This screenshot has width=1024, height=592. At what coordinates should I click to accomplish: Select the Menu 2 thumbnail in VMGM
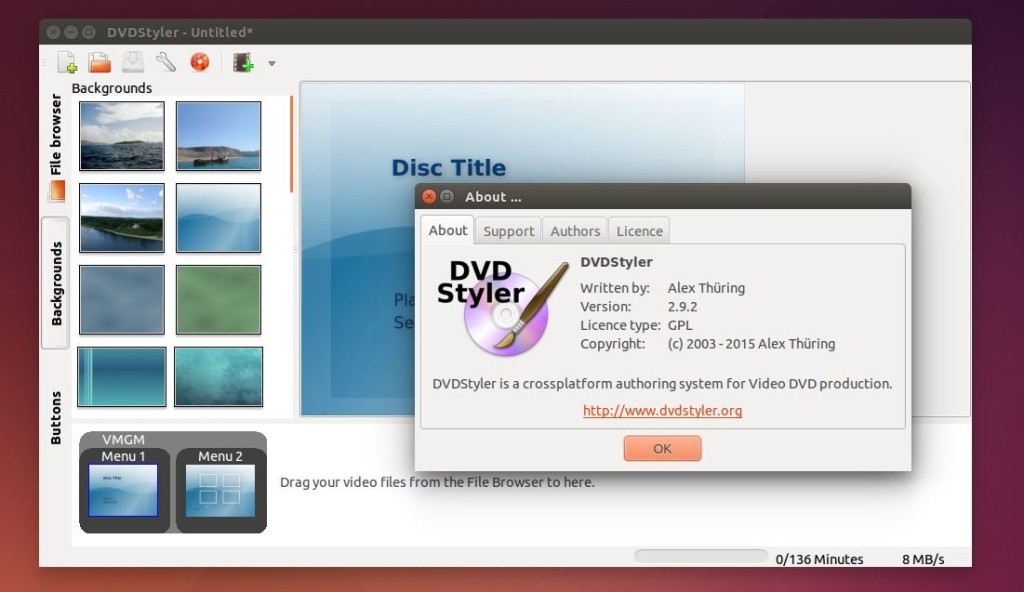point(220,490)
